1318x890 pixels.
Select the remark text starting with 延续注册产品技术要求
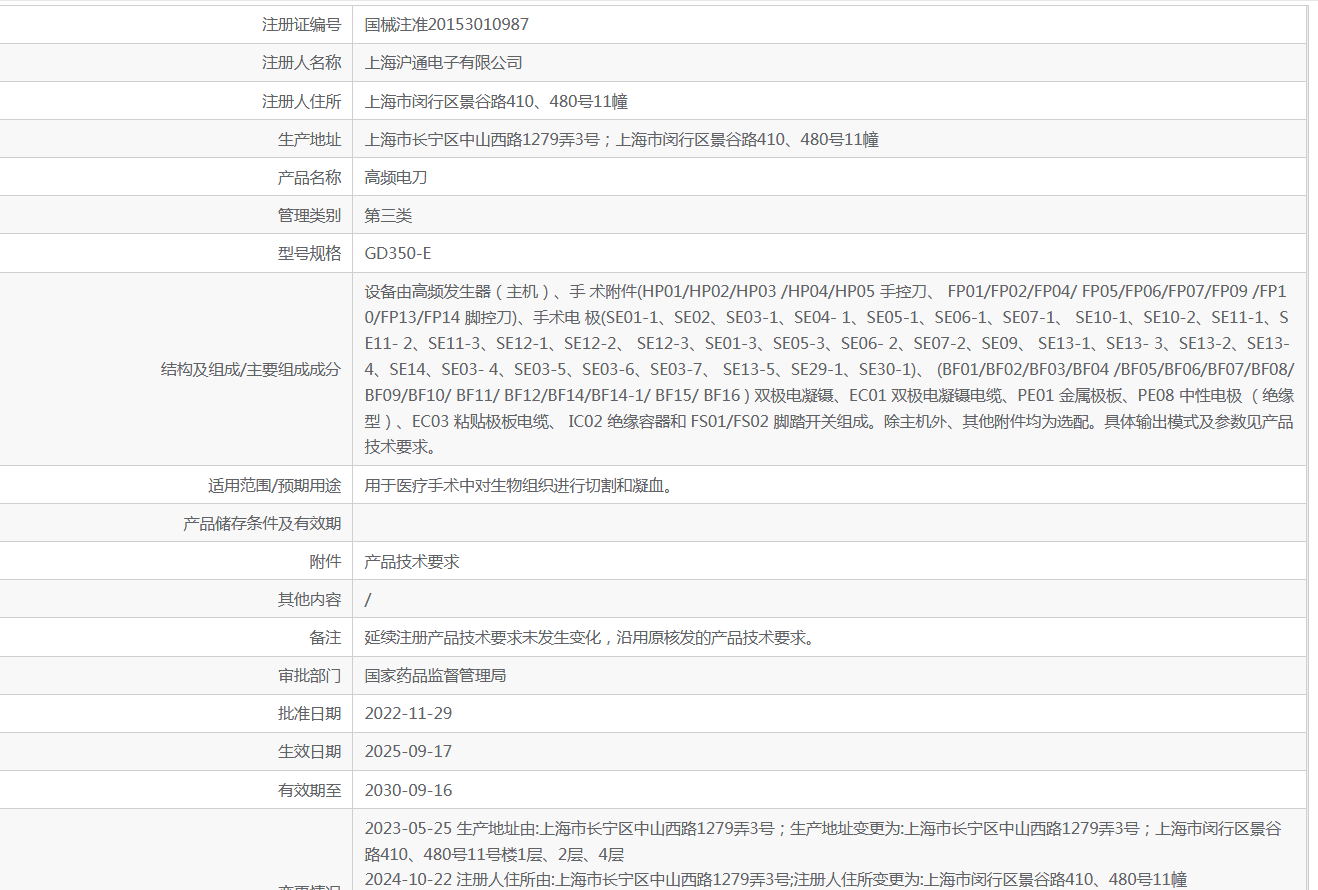pyautogui.click(x=590, y=637)
